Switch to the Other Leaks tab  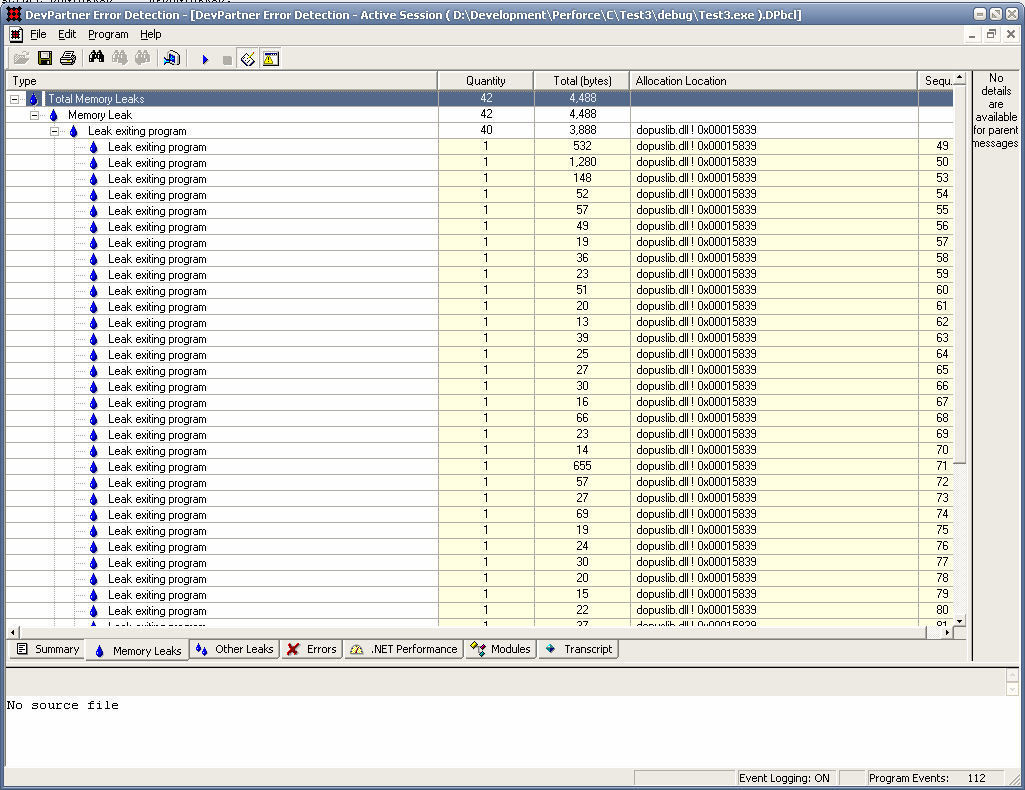(235, 649)
